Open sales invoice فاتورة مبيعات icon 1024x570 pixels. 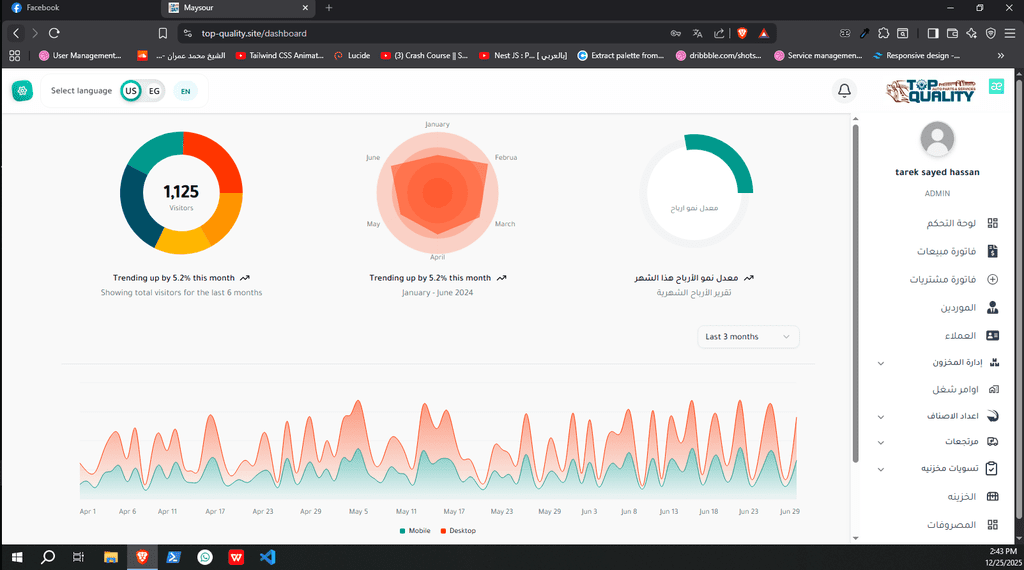pos(992,251)
